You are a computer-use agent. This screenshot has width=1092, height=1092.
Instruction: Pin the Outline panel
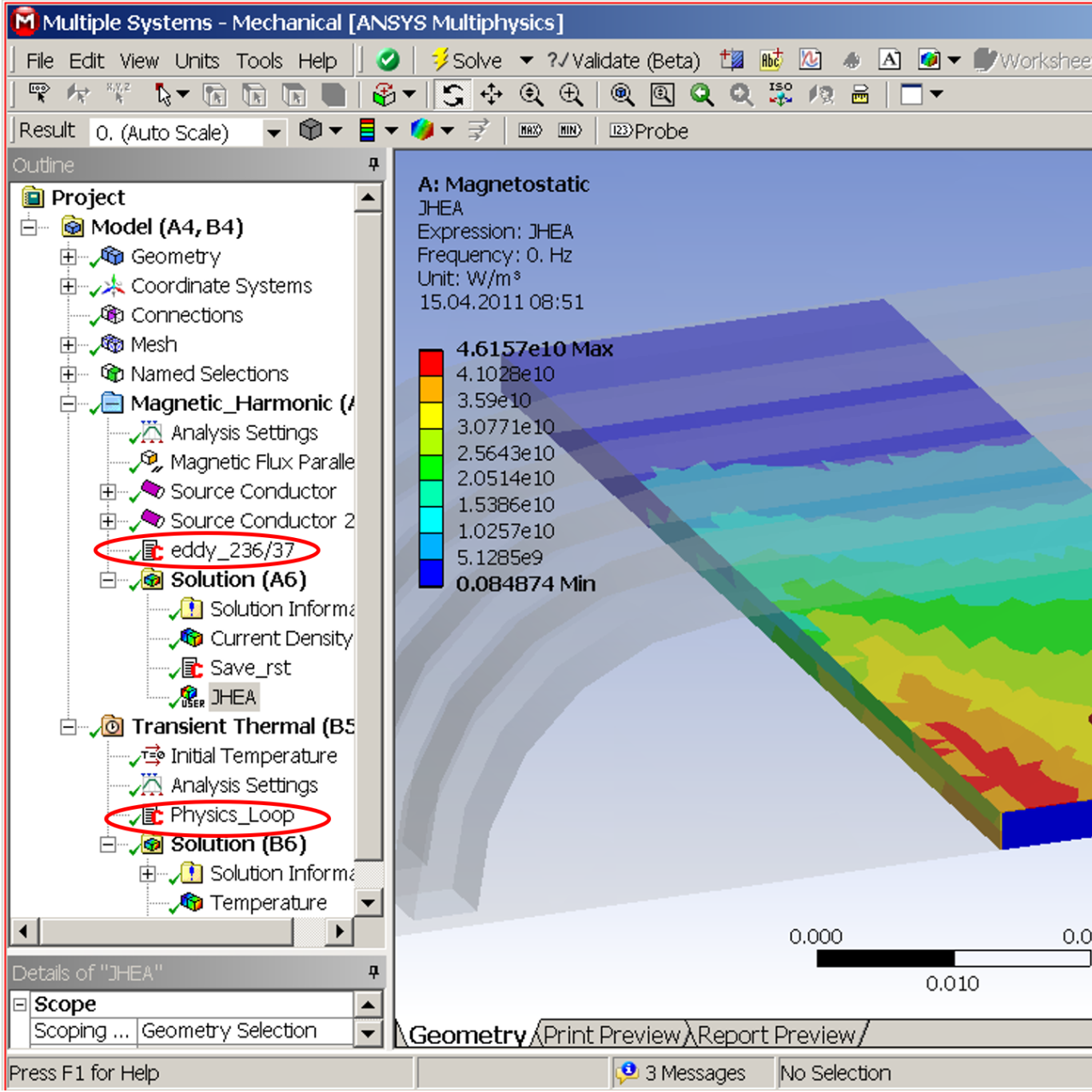(x=373, y=165)
